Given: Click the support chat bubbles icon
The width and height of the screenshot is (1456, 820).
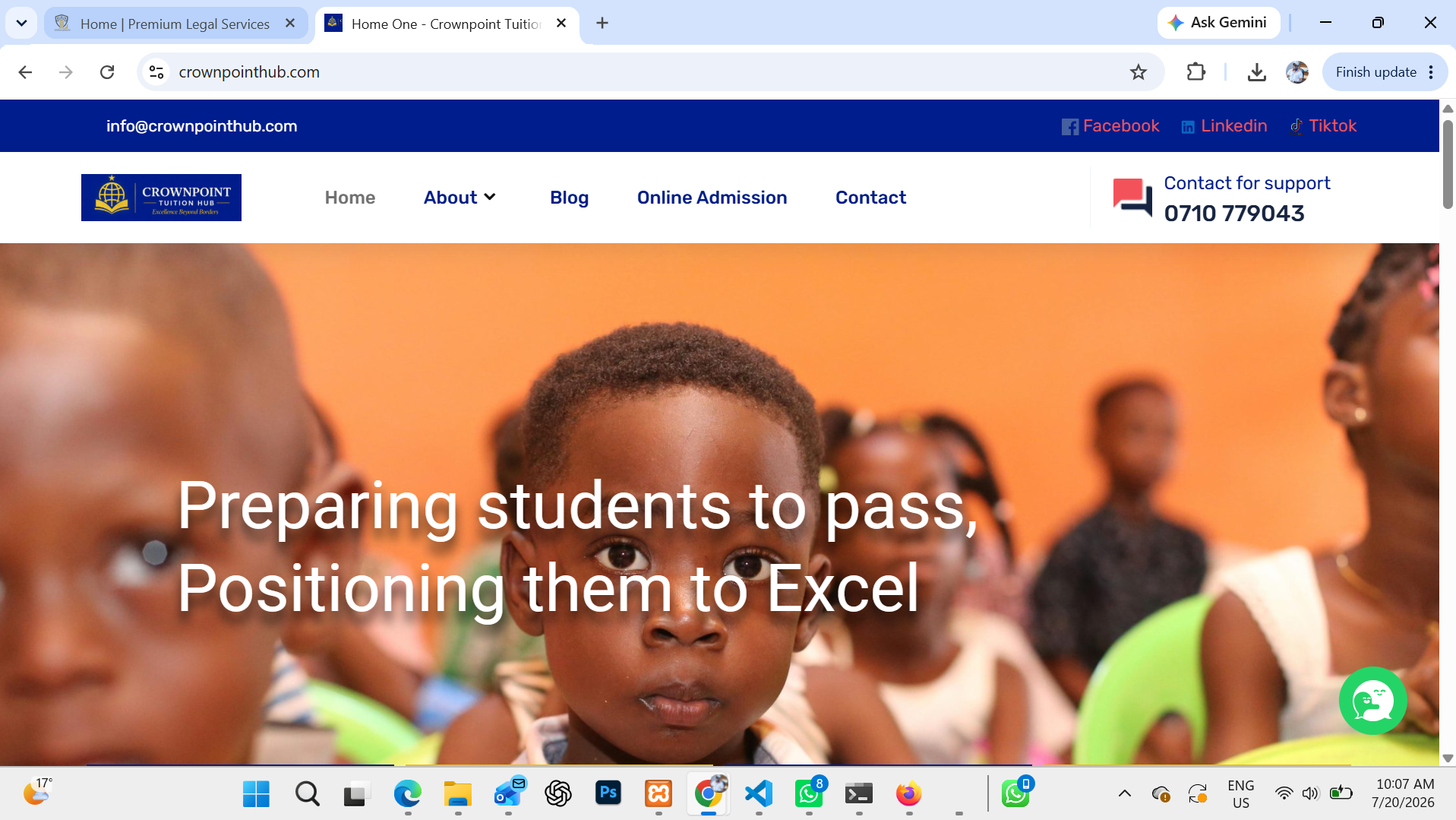Looking at the screenshot, I should (x=1132, y=197).
